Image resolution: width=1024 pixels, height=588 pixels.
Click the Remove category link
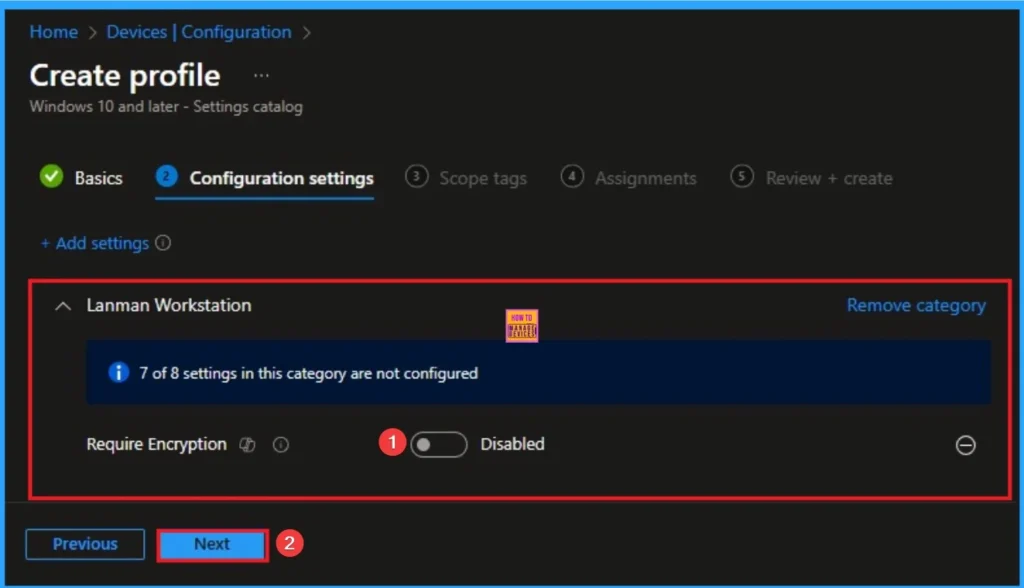915,306
